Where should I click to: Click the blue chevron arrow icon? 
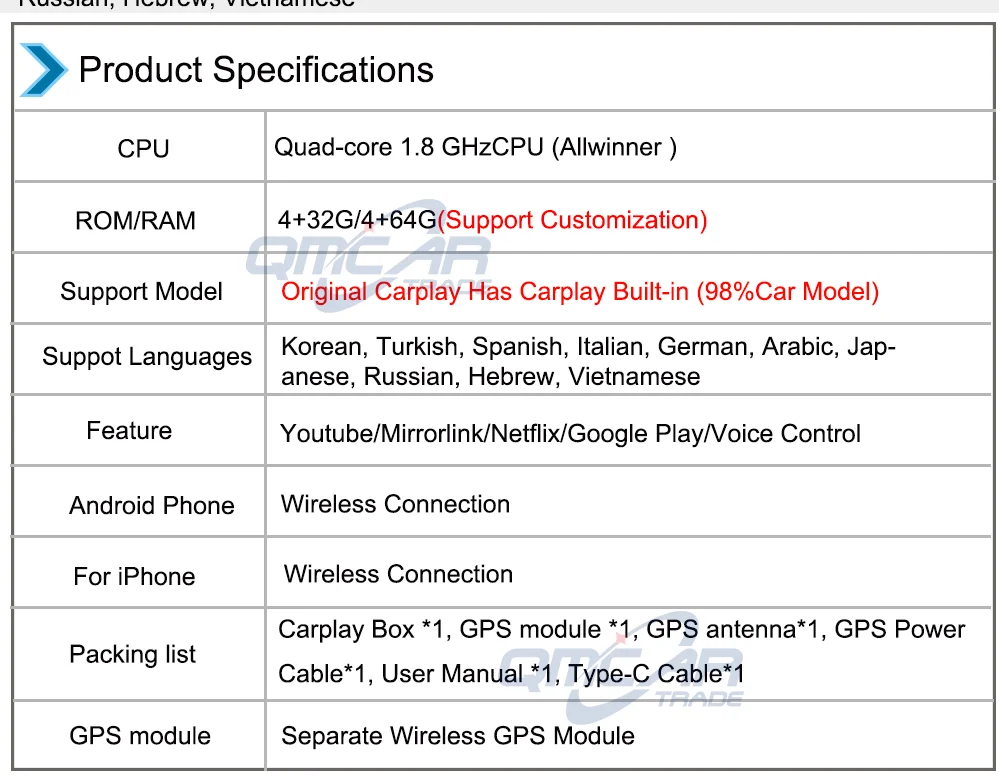pos(42,69)
